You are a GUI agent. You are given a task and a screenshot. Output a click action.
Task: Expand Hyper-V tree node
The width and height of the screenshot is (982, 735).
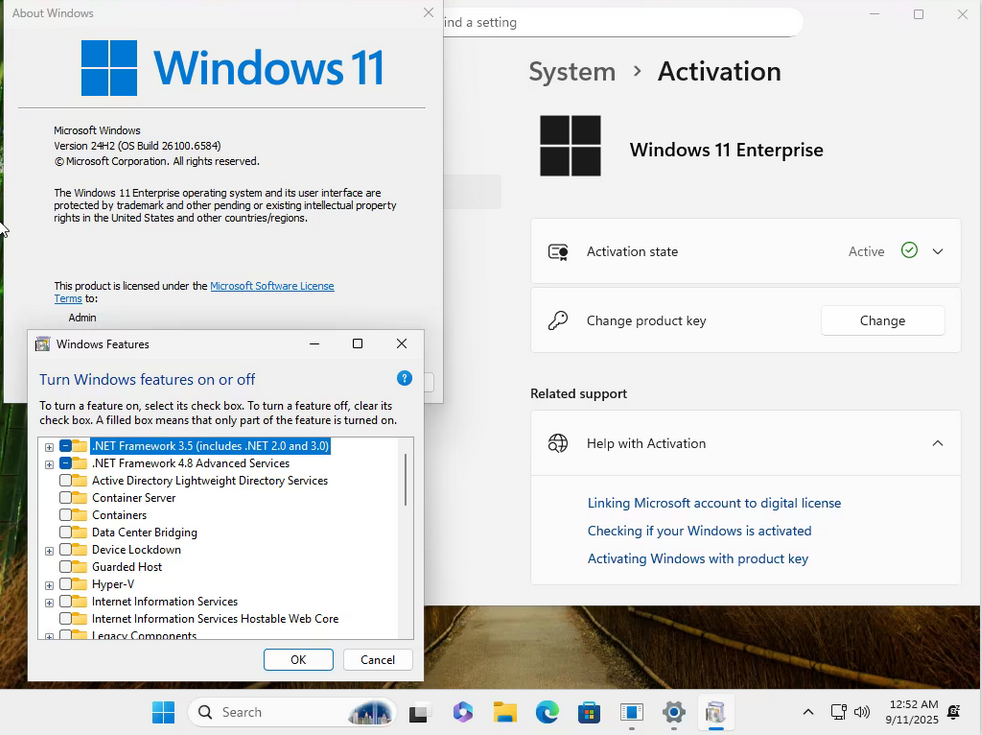coord(49,585)
